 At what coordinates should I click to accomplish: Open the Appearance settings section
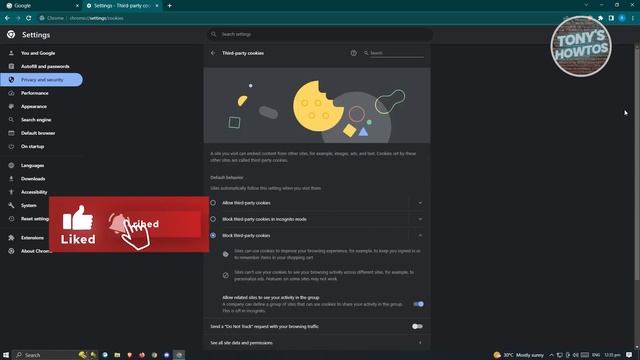pos(33,106)
